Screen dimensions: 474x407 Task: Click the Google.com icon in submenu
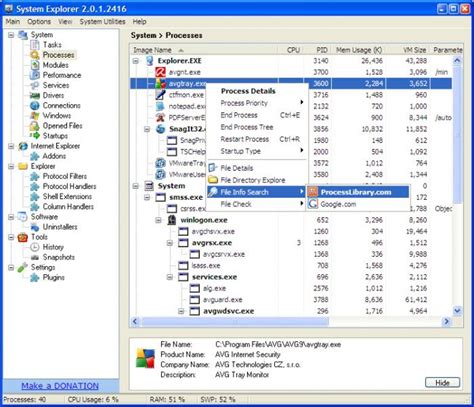pos(313,204)
